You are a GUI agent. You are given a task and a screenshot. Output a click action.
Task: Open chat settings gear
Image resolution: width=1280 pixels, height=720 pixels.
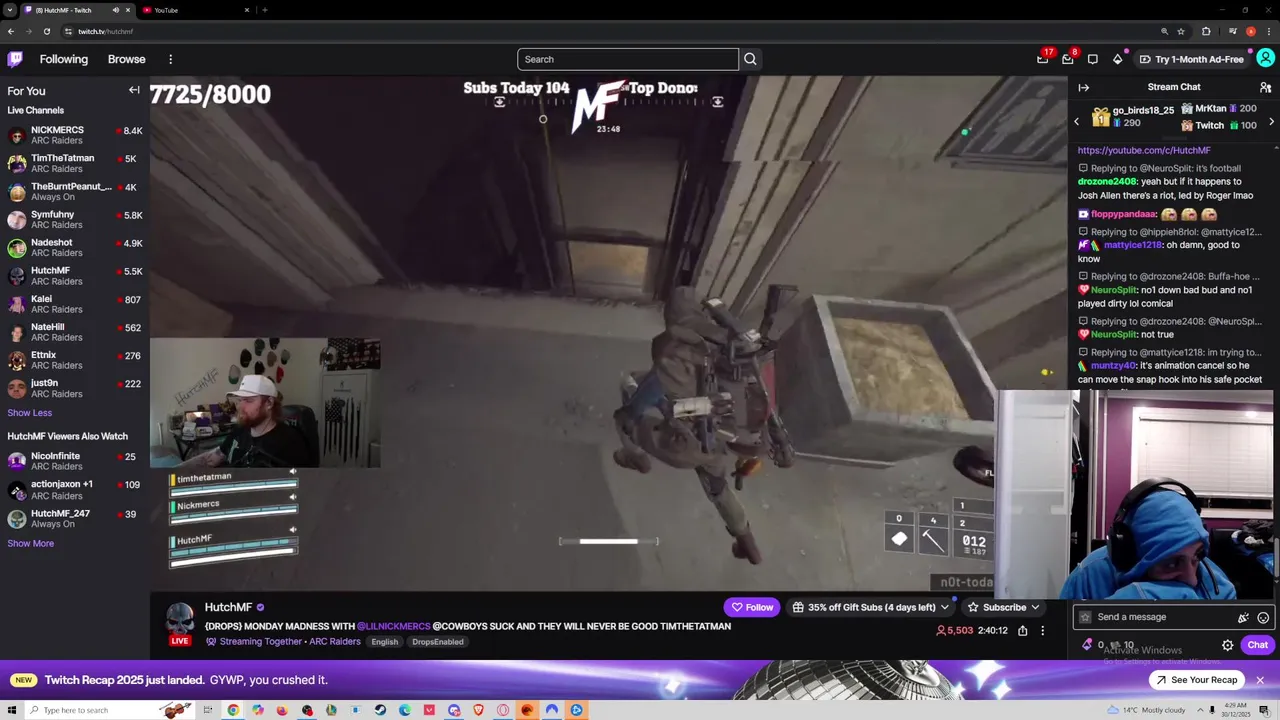pyautogui.click(x=1227, y=645)
